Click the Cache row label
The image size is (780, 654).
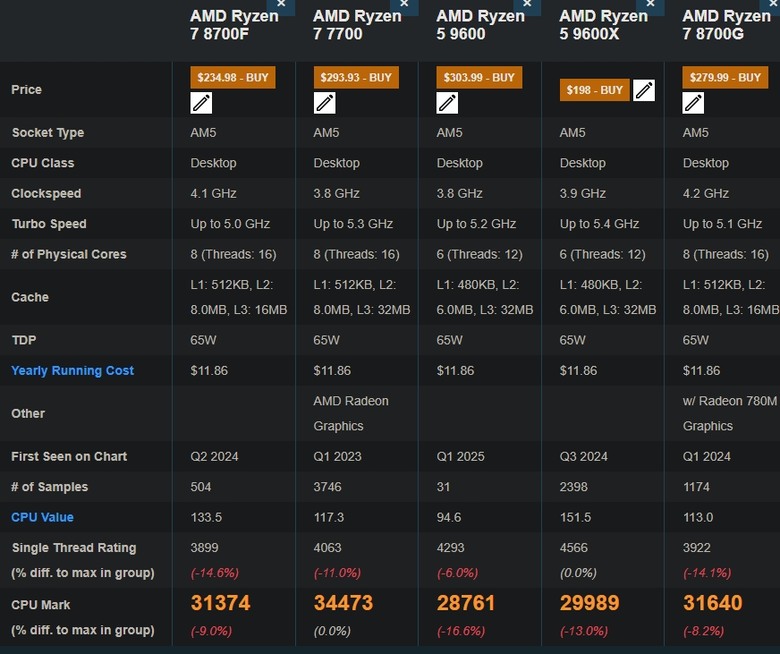[30, 297]
